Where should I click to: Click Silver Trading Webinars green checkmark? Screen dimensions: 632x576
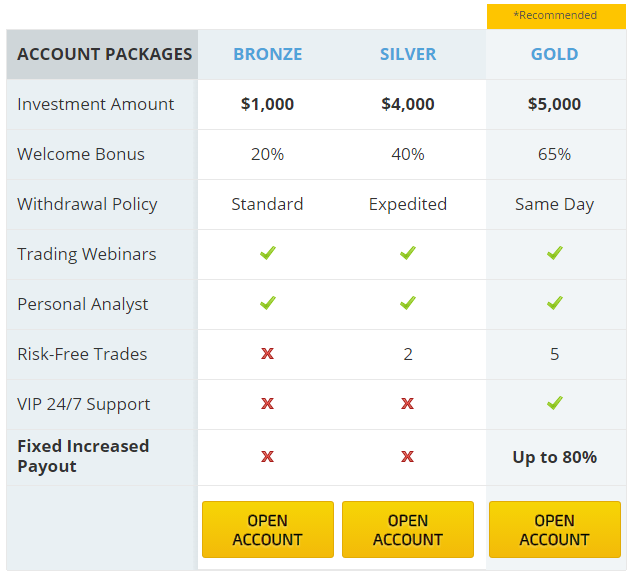(407, 253)
